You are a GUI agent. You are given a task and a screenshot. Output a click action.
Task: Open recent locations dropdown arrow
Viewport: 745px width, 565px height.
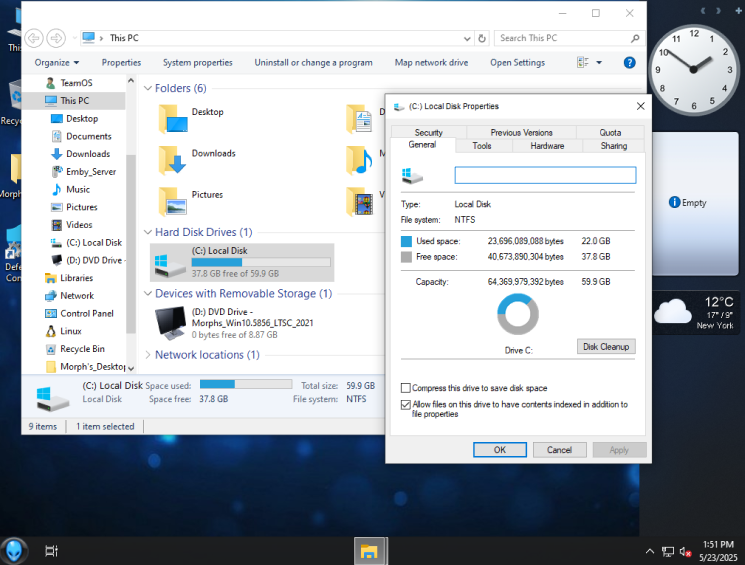[74, 38]
